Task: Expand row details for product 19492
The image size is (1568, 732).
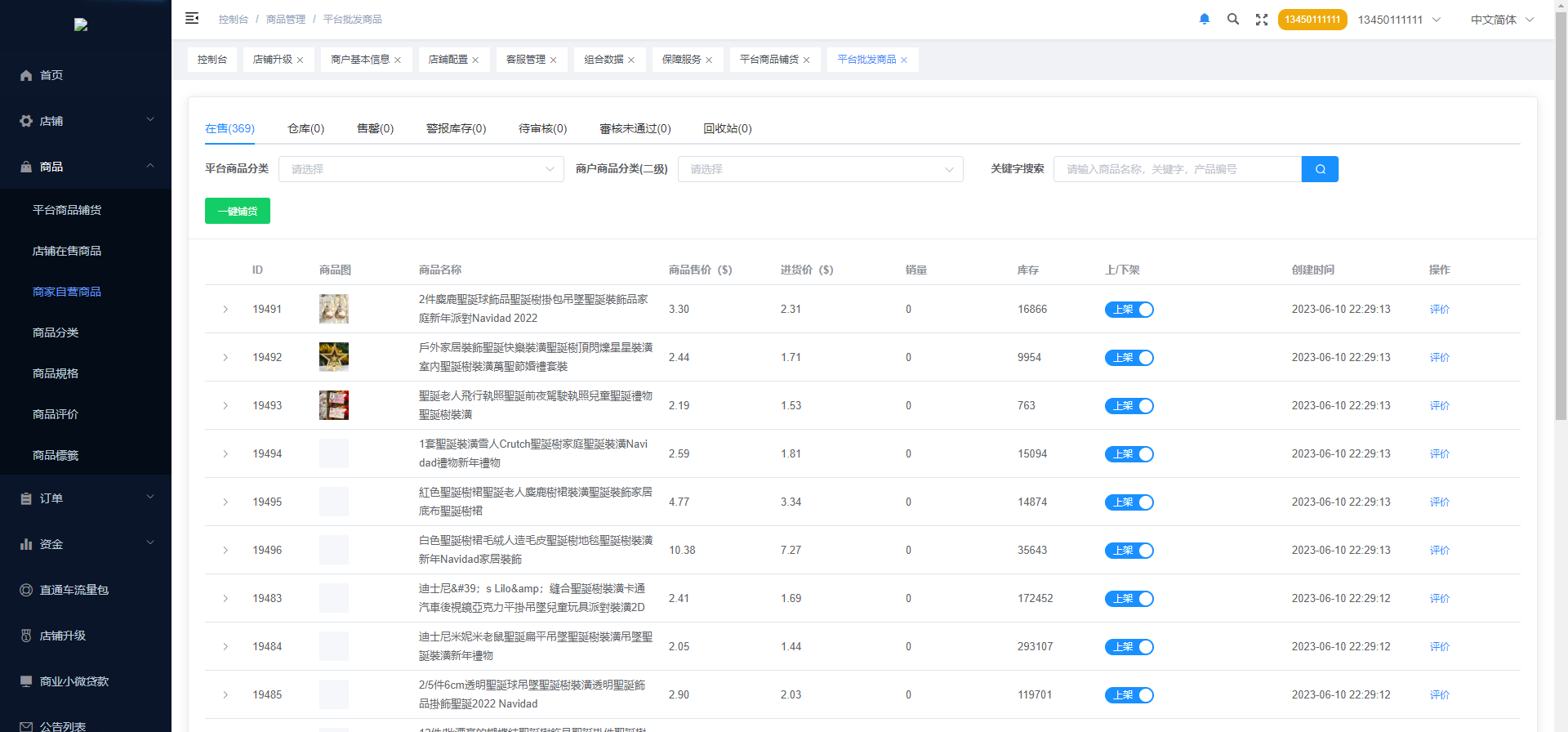Action: 225,358
